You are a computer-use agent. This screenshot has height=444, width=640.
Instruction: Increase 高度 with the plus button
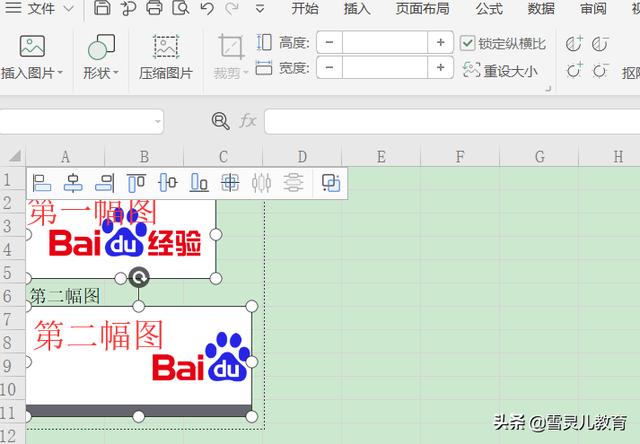[440, 42]
